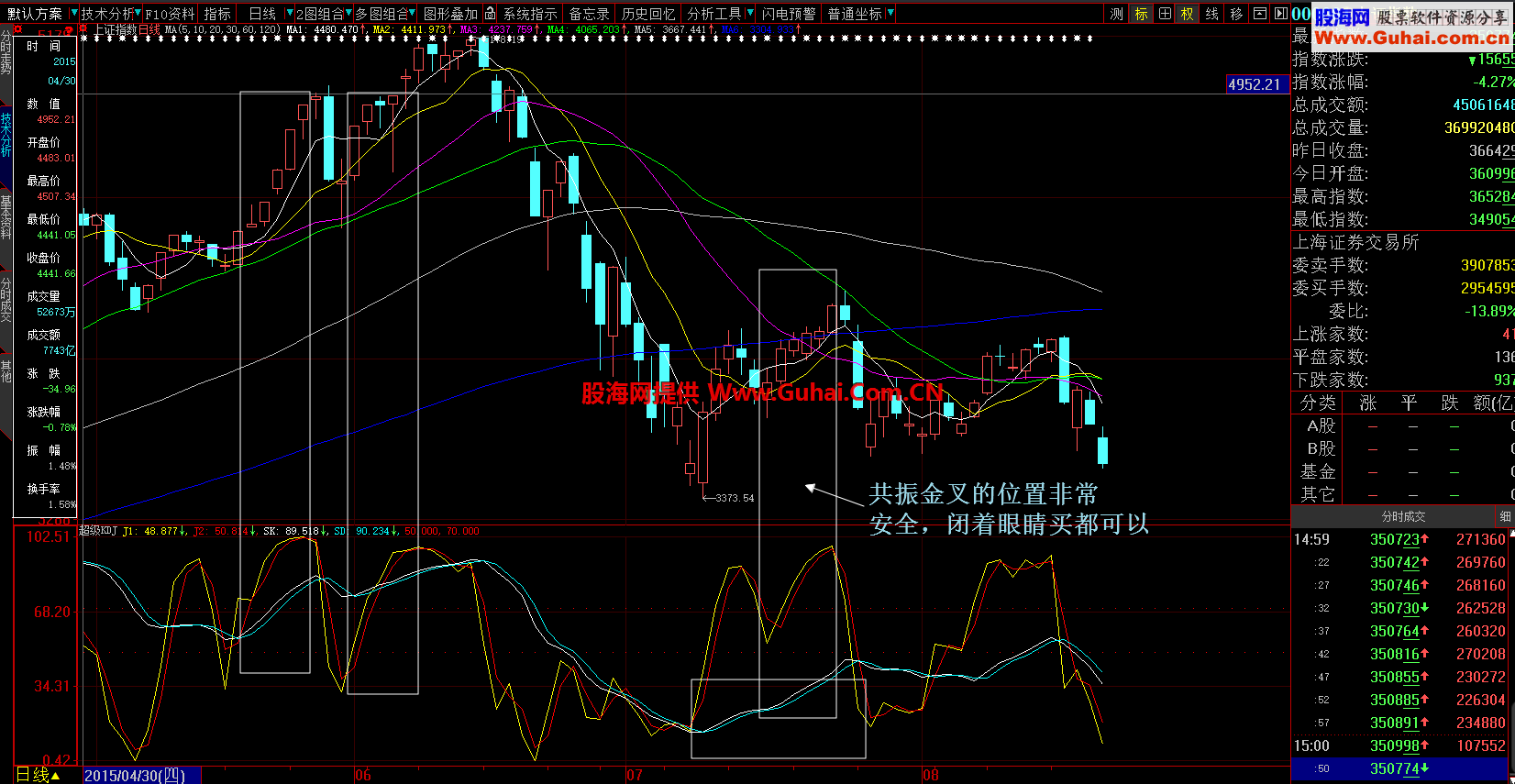Click the window panel icon beside 移
The height and width of the screenshot is (784, 1515).
click(x=1260, y=14)
